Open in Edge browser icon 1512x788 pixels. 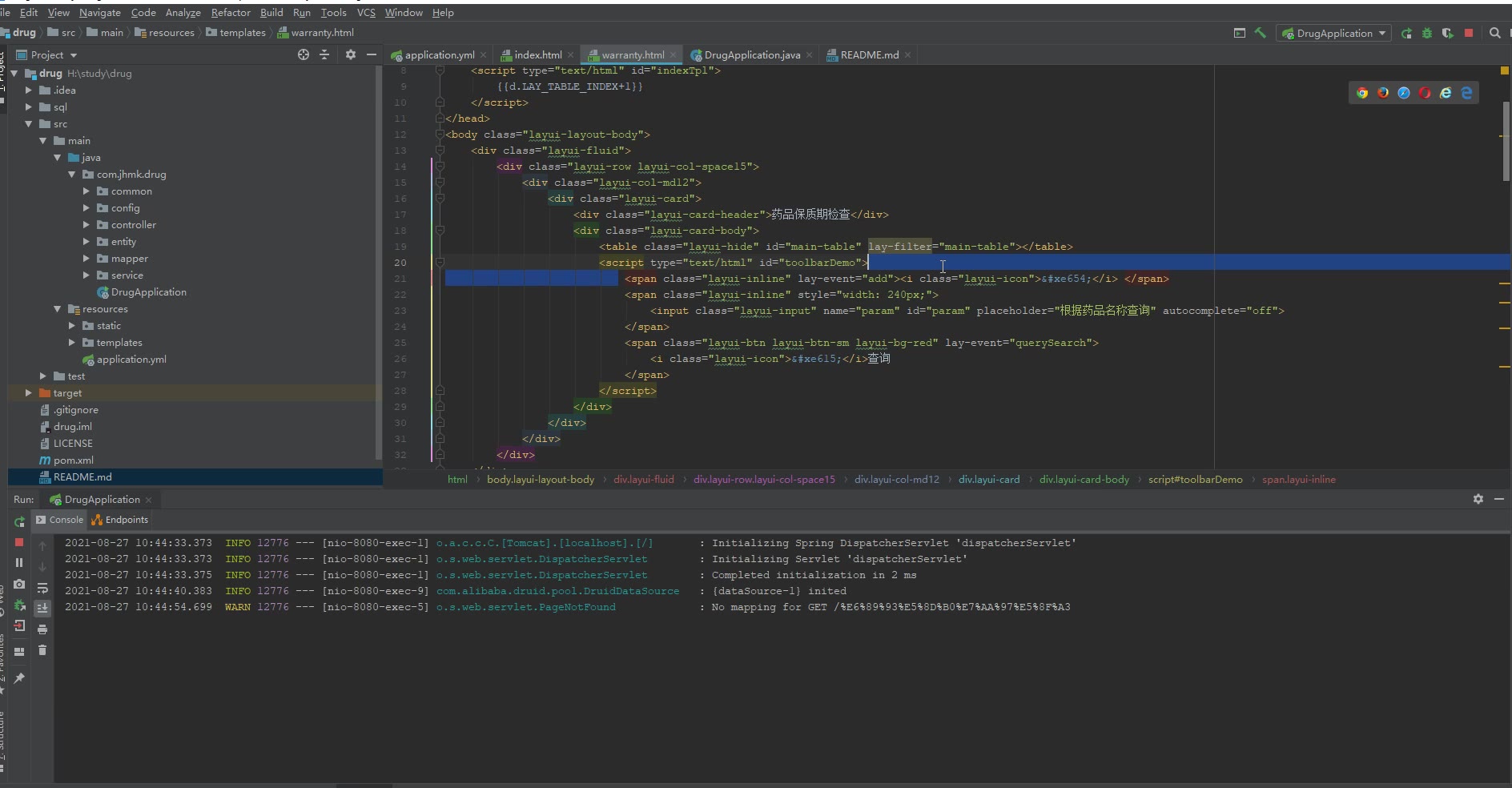pos(1466,93)
